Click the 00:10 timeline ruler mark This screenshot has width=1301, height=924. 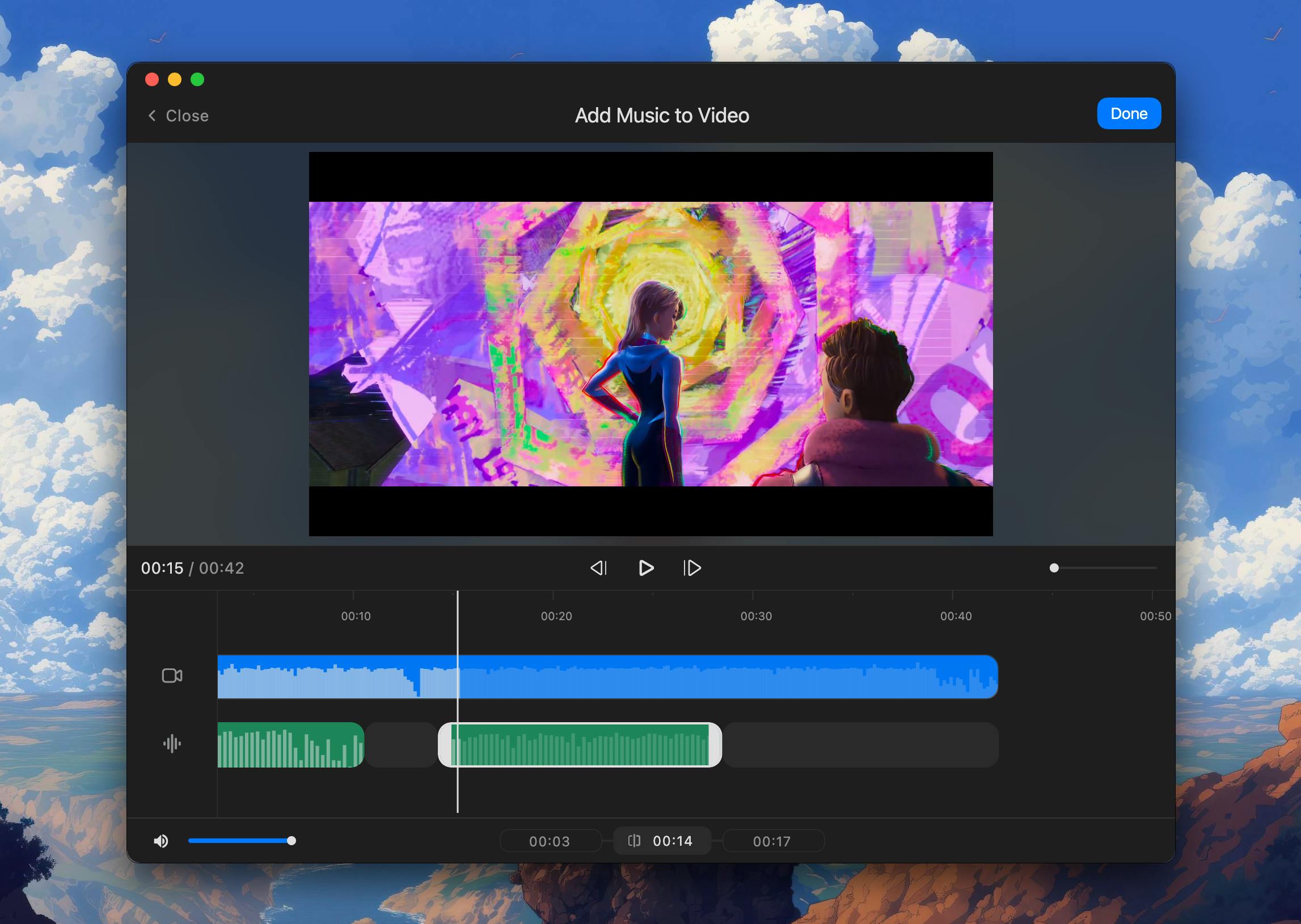(356, 616)
